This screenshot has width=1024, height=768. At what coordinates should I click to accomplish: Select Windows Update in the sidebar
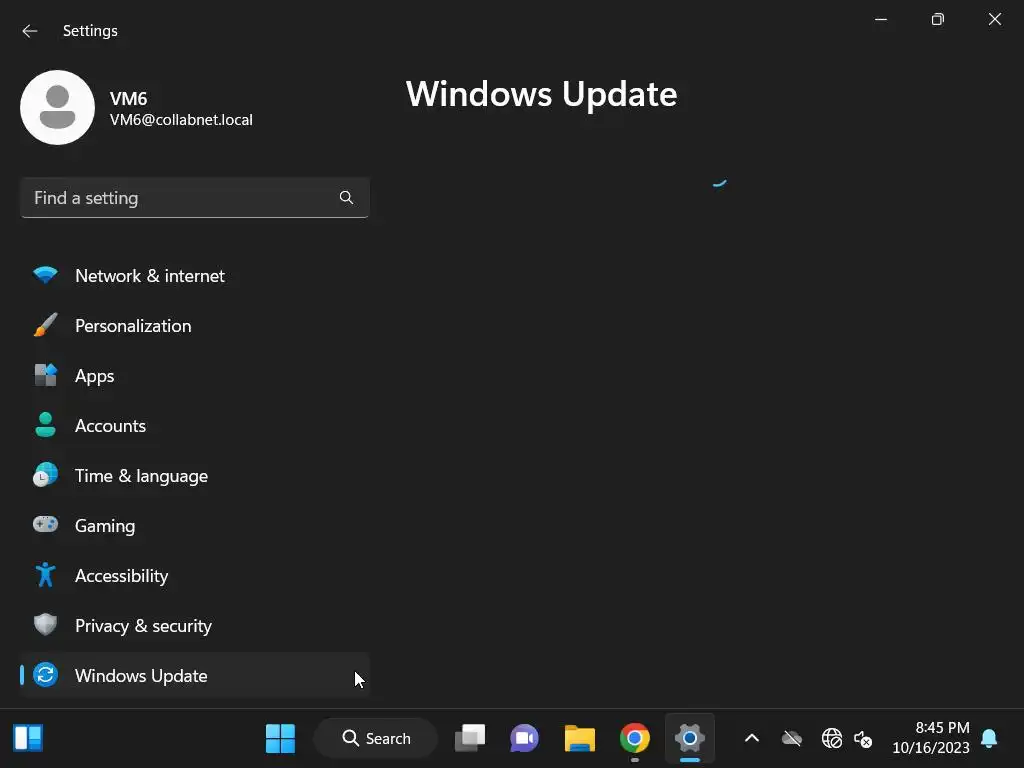tap(195, 675)
